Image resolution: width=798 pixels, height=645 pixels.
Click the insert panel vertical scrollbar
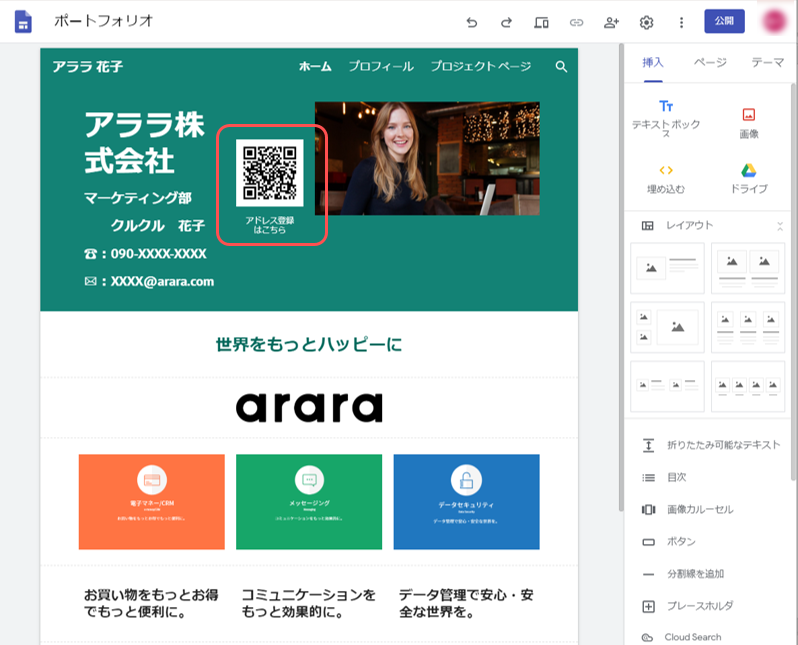click(x=793, y=282)
